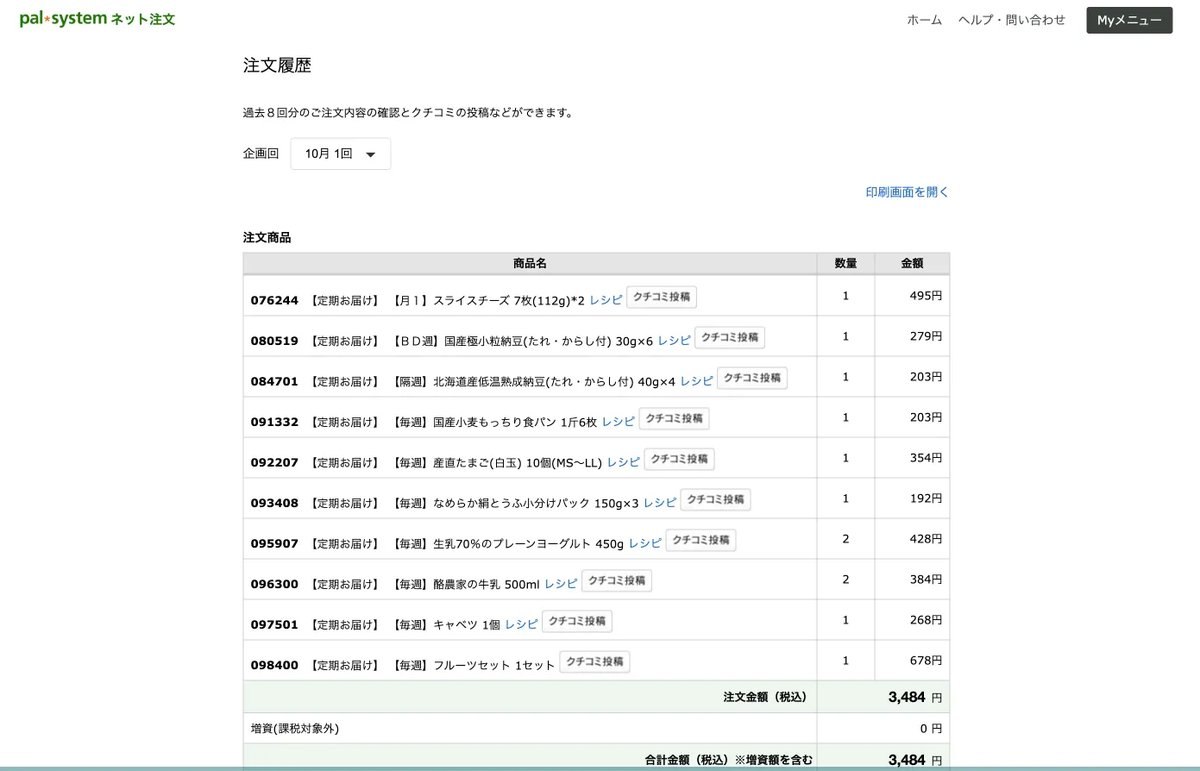The image size is (1200, 771).
Task: Open the Myメニュー button
Action: (1129, 20)
